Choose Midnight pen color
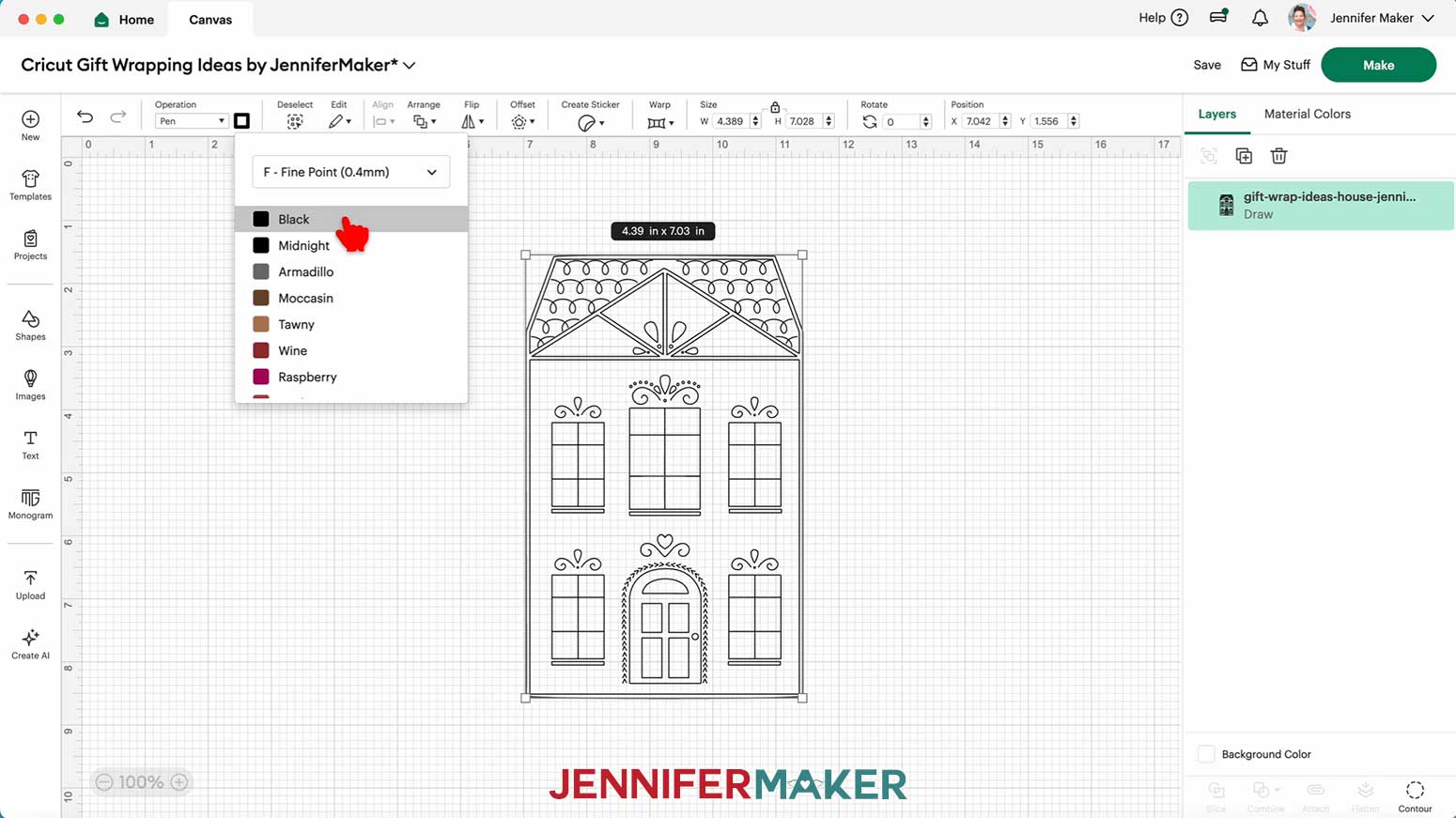 [351, 245]
